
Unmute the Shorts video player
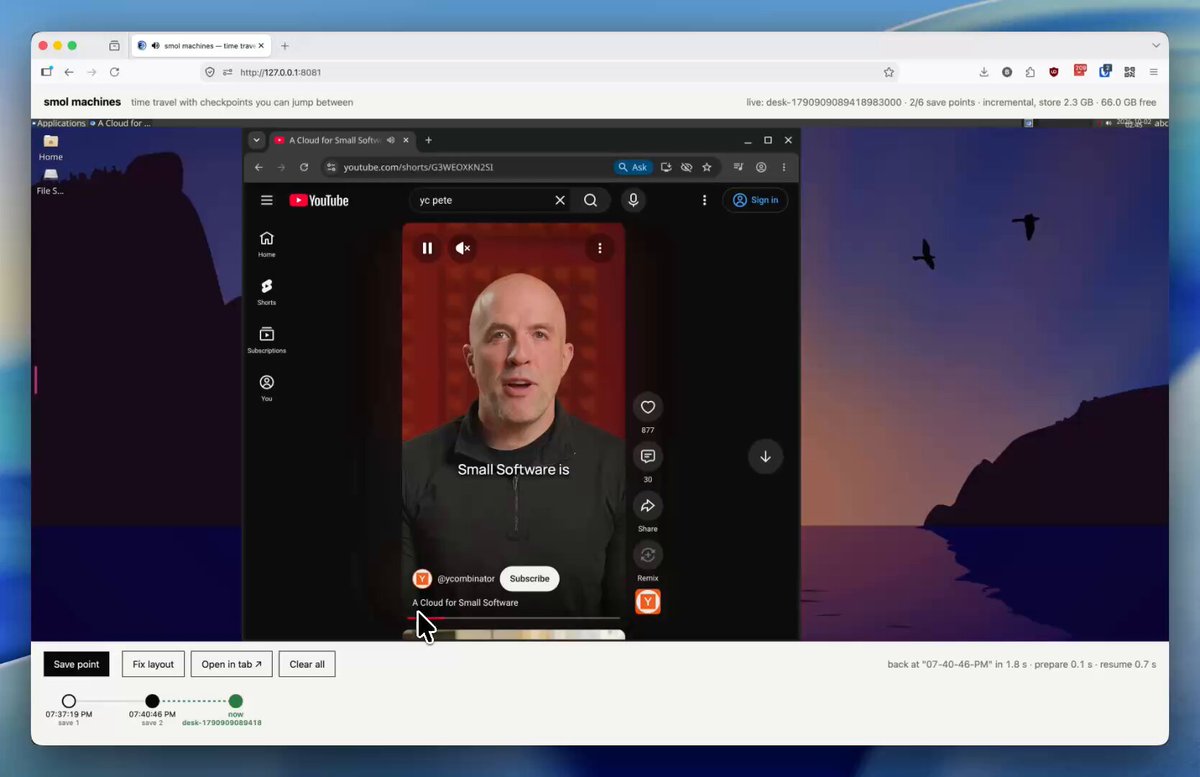(x=462, y=248)
